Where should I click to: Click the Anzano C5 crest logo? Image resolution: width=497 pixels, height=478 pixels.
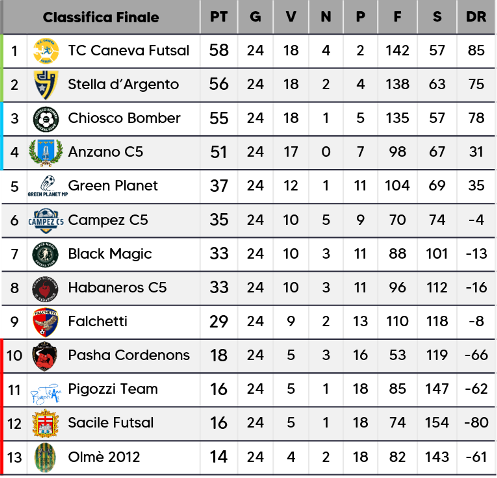[x=46, y=153]
